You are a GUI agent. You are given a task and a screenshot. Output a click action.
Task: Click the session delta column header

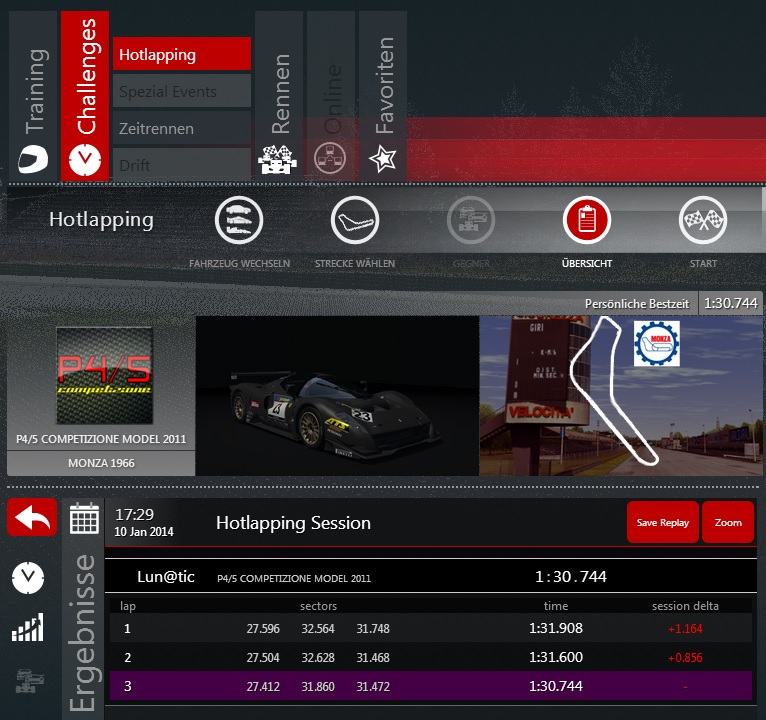(x=685, y=606)
